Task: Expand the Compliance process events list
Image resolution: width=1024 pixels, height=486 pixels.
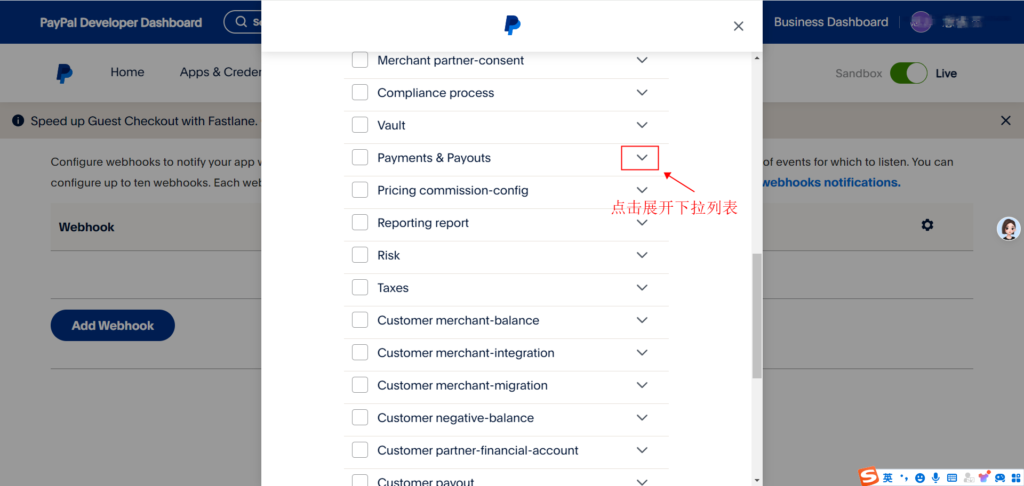Action: [642, 93]
